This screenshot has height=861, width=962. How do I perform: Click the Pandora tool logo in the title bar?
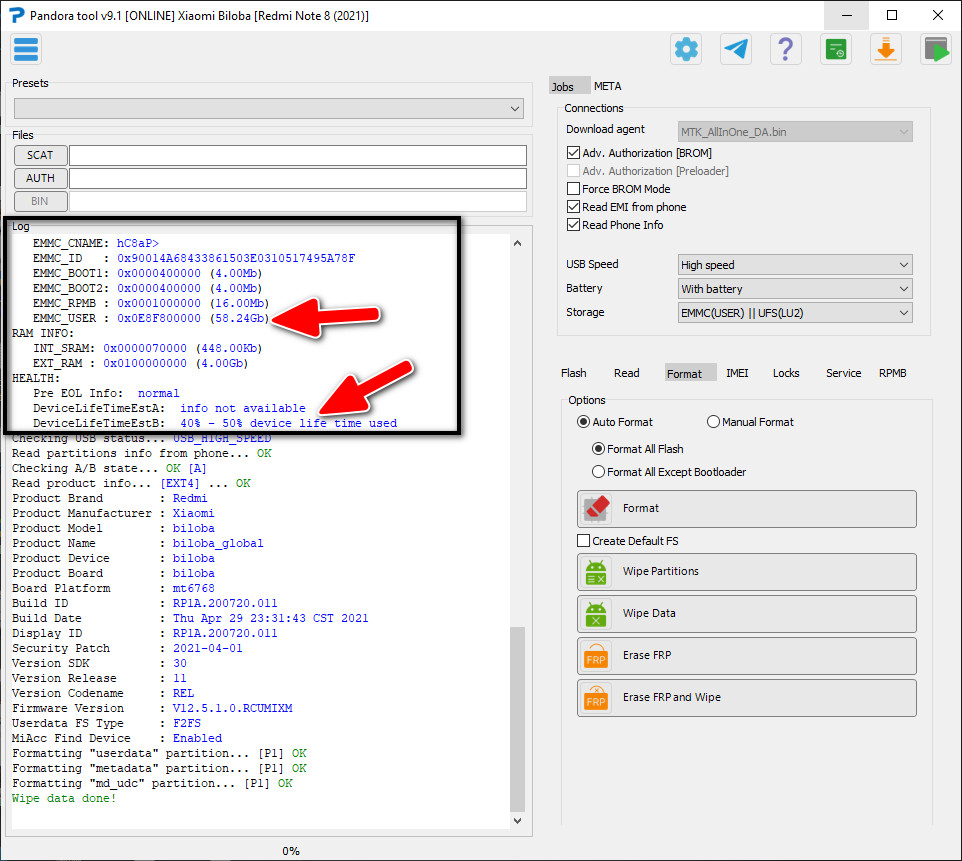16,15
